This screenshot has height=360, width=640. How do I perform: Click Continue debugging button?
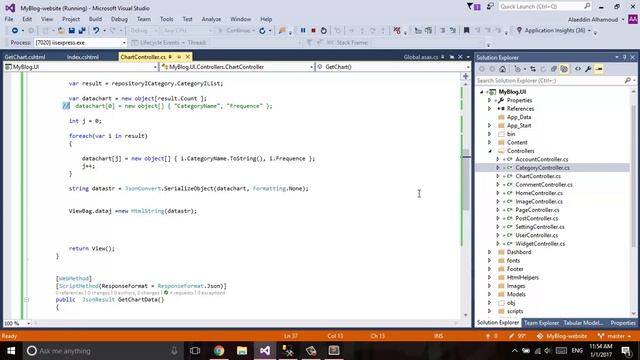[237, 31]
